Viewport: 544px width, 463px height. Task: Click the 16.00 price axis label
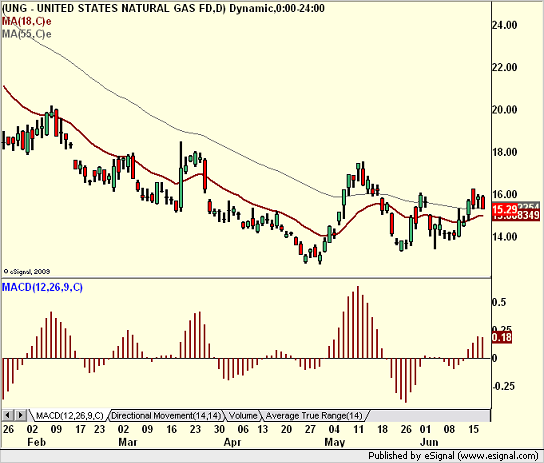tap(504, 194)
